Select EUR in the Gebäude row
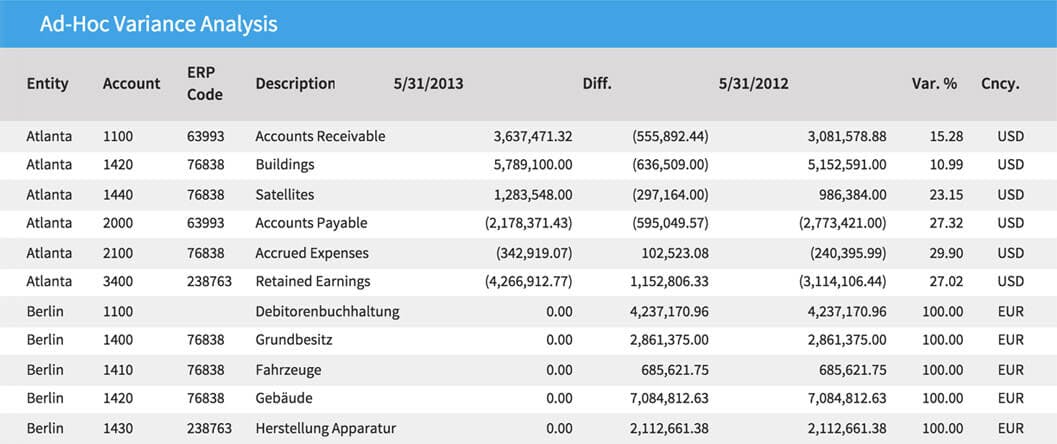1057x444 pixels. point(1011,398)
